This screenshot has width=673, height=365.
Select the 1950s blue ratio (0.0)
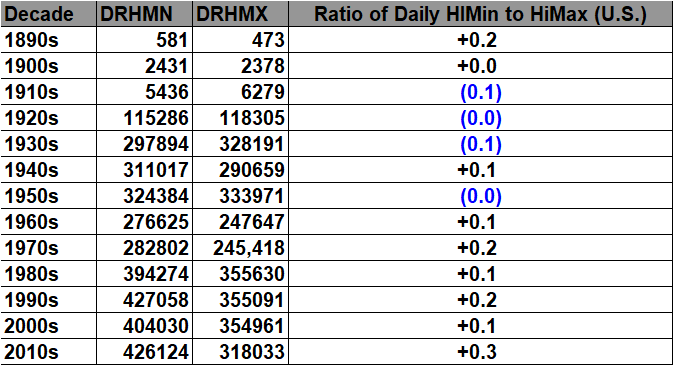pyautogui.click(x=481, y=196)
